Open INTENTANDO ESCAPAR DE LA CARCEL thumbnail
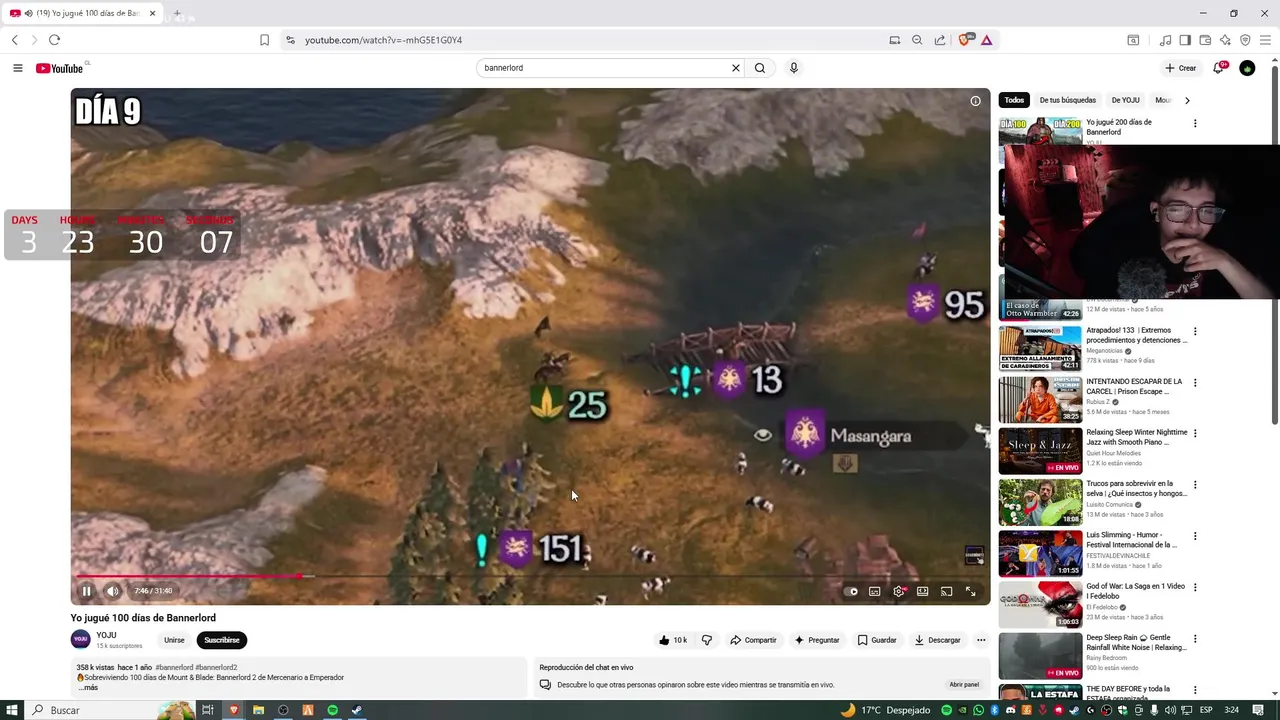The width and height of the screenshot is (1280, 720). pyautogui.click(x=1040, y=399)
